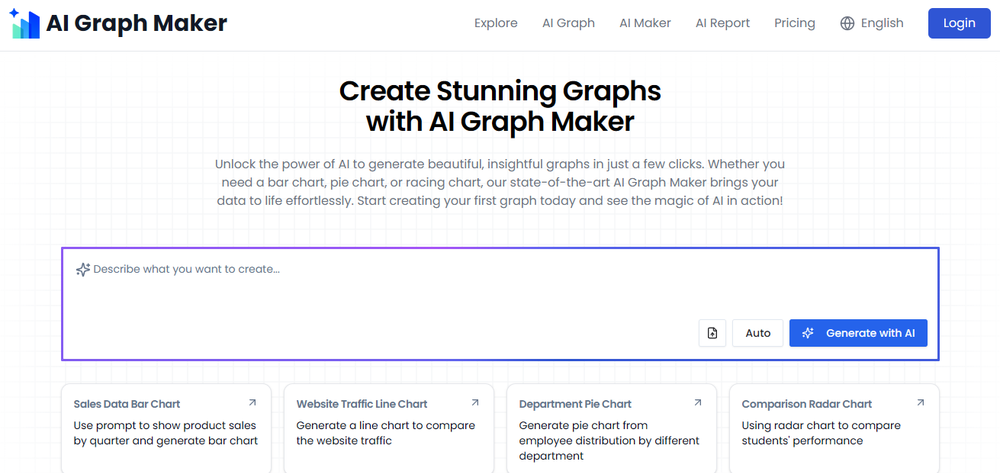Expand the English language selector
The image size is (1000, 473).
[881, 23]
